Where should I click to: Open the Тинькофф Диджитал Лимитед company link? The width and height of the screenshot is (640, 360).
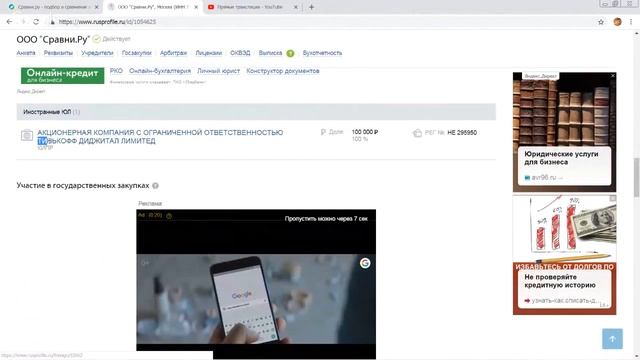[x=160, y=136]
